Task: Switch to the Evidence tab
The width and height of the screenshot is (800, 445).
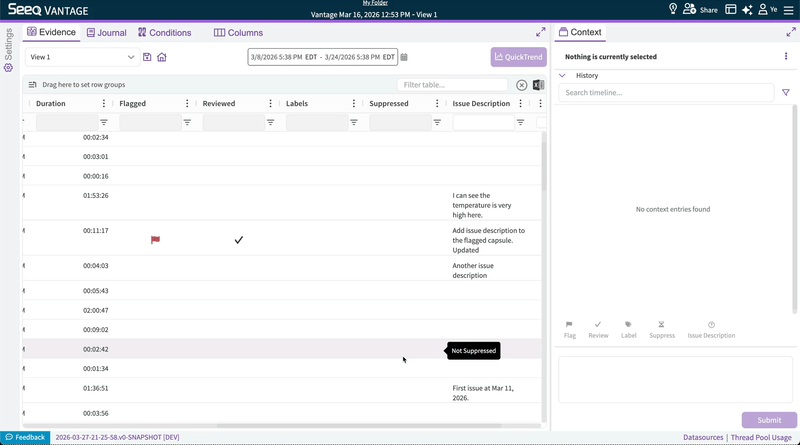Action: click(51, 32)
